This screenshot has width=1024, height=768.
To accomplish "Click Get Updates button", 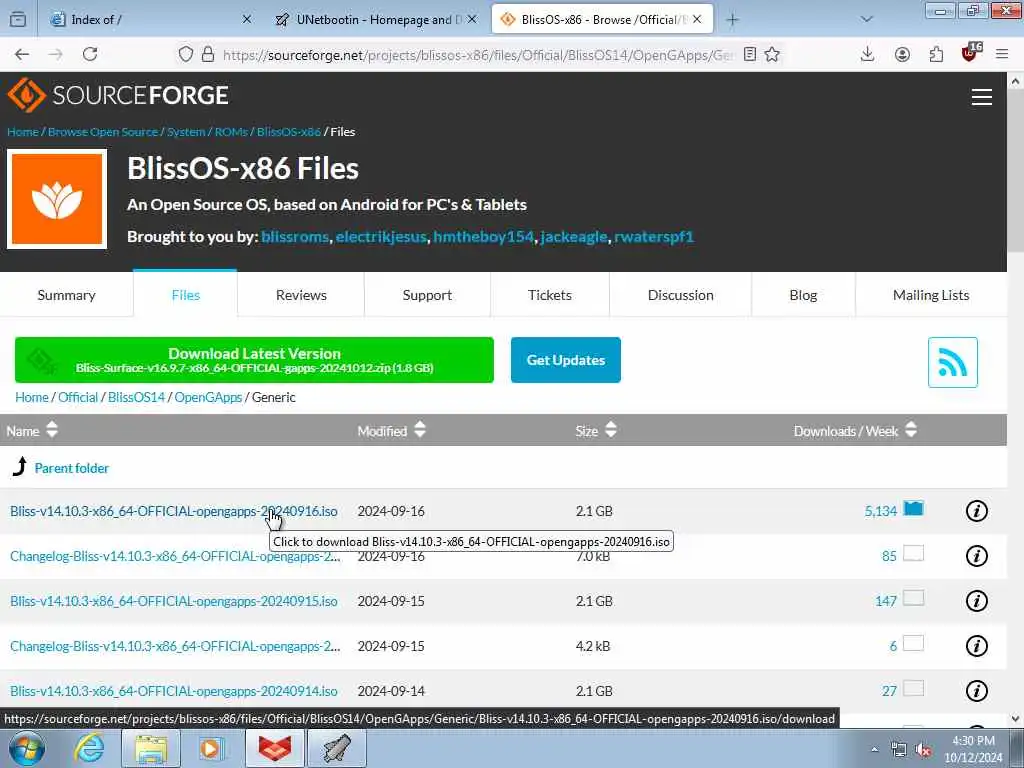I will point(566,360).
